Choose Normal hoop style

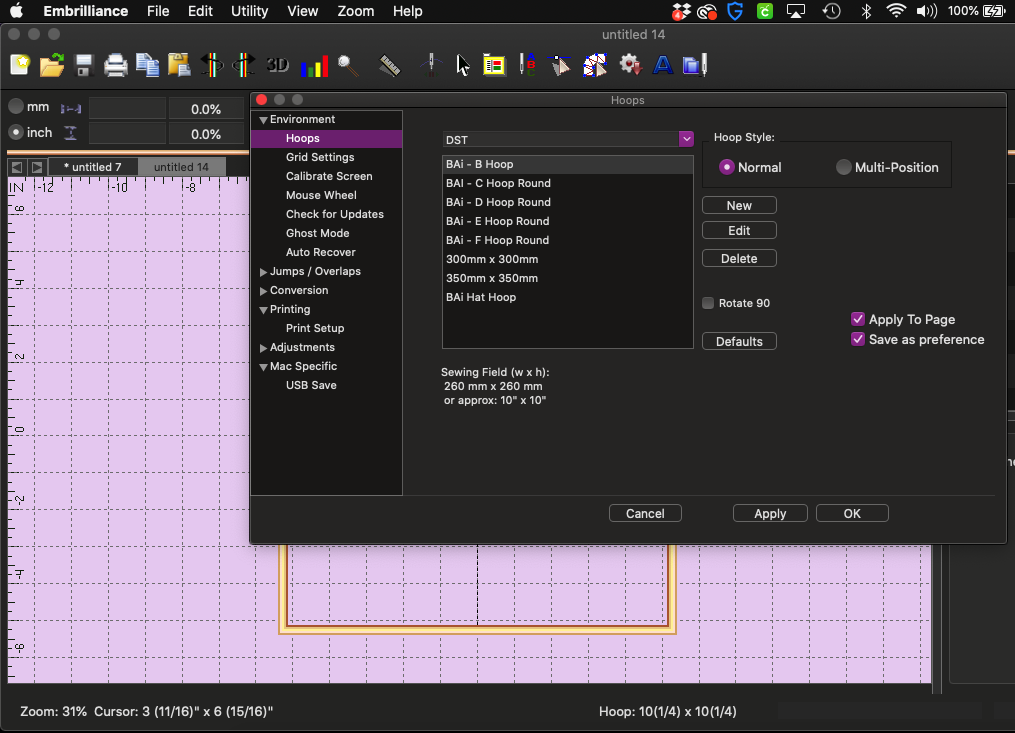tap(726, 167)
